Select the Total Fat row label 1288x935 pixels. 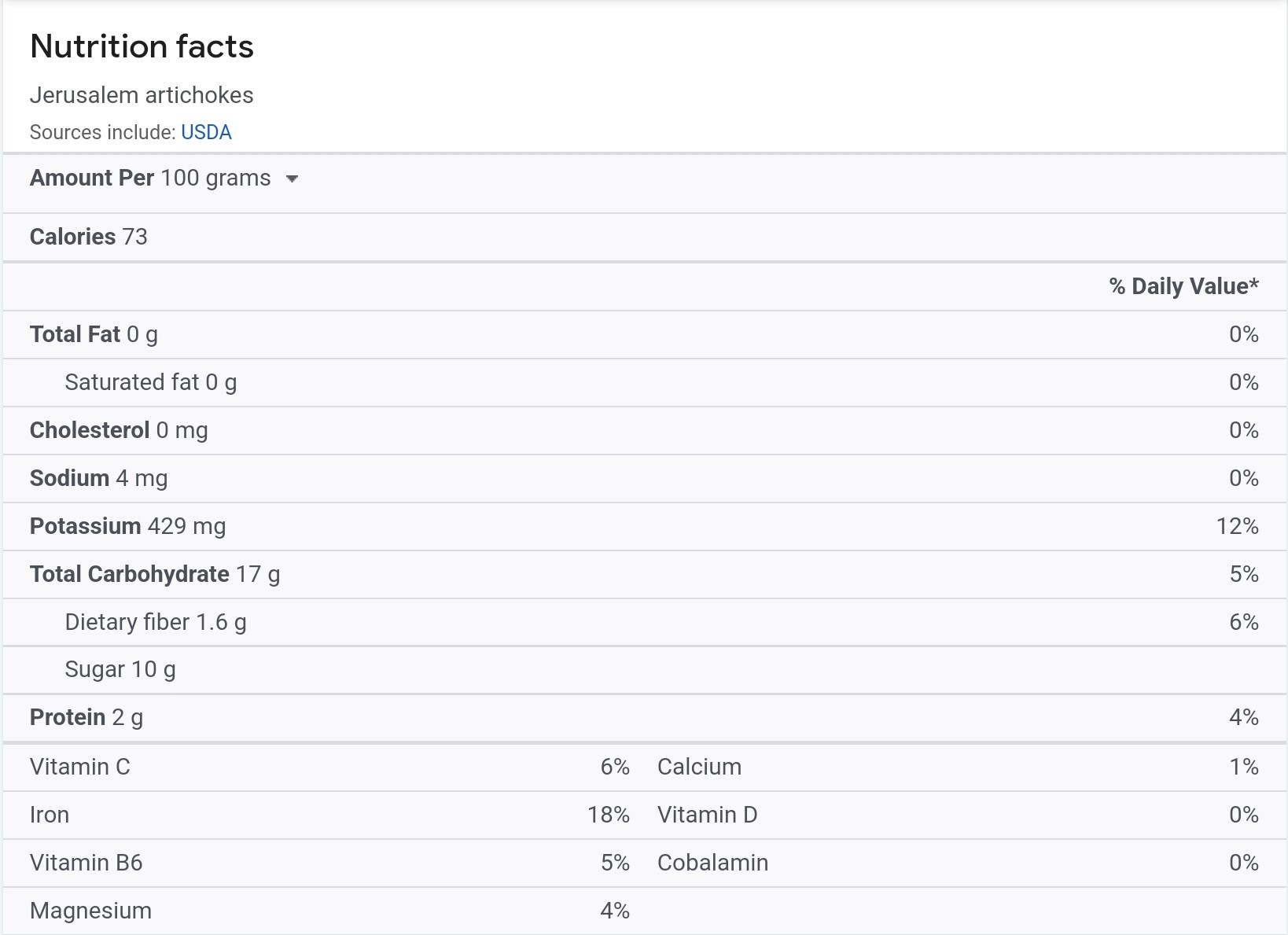[94, 334]
